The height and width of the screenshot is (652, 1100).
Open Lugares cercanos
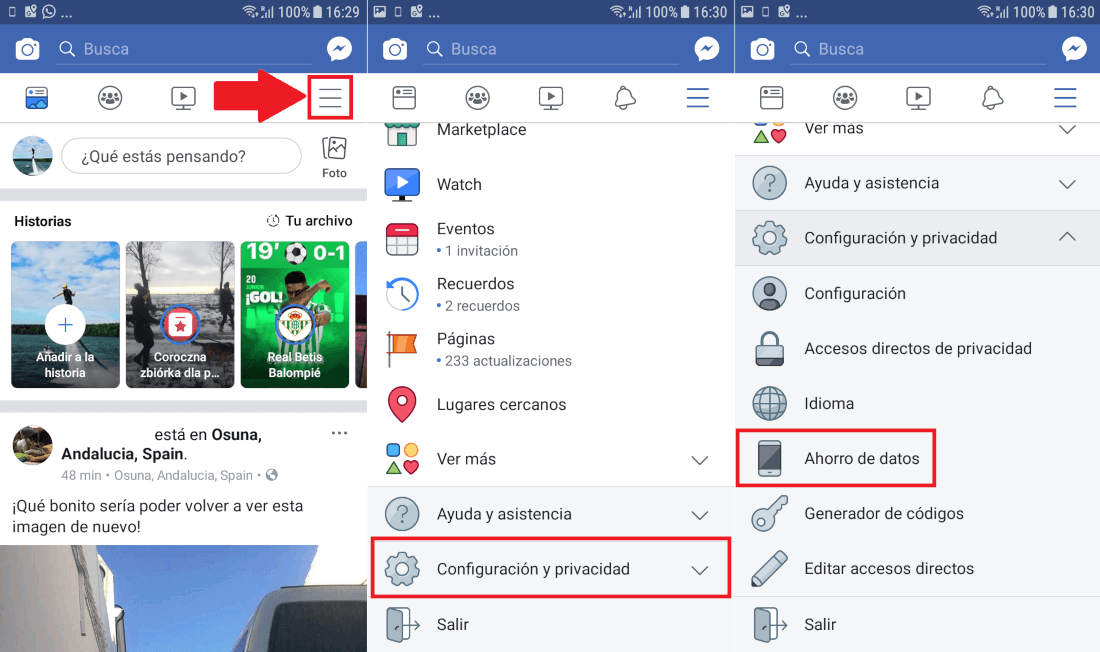[x=551, y=404]
